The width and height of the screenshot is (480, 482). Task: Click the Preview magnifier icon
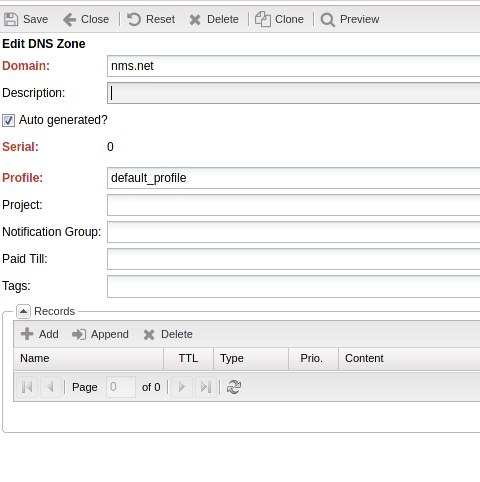328,20
